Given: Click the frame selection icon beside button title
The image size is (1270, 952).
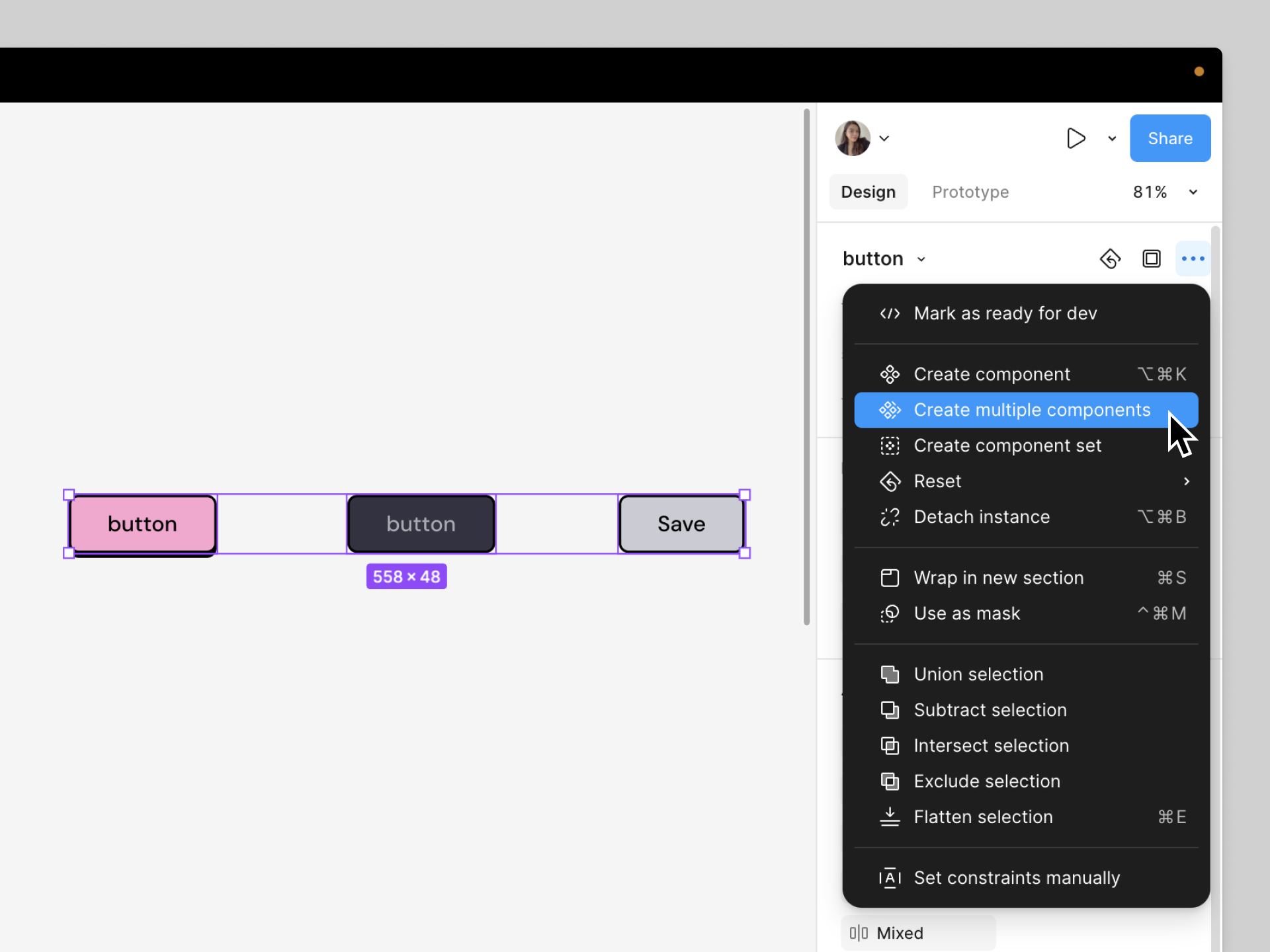Looking at the screenshot, I should point(1152,258).
